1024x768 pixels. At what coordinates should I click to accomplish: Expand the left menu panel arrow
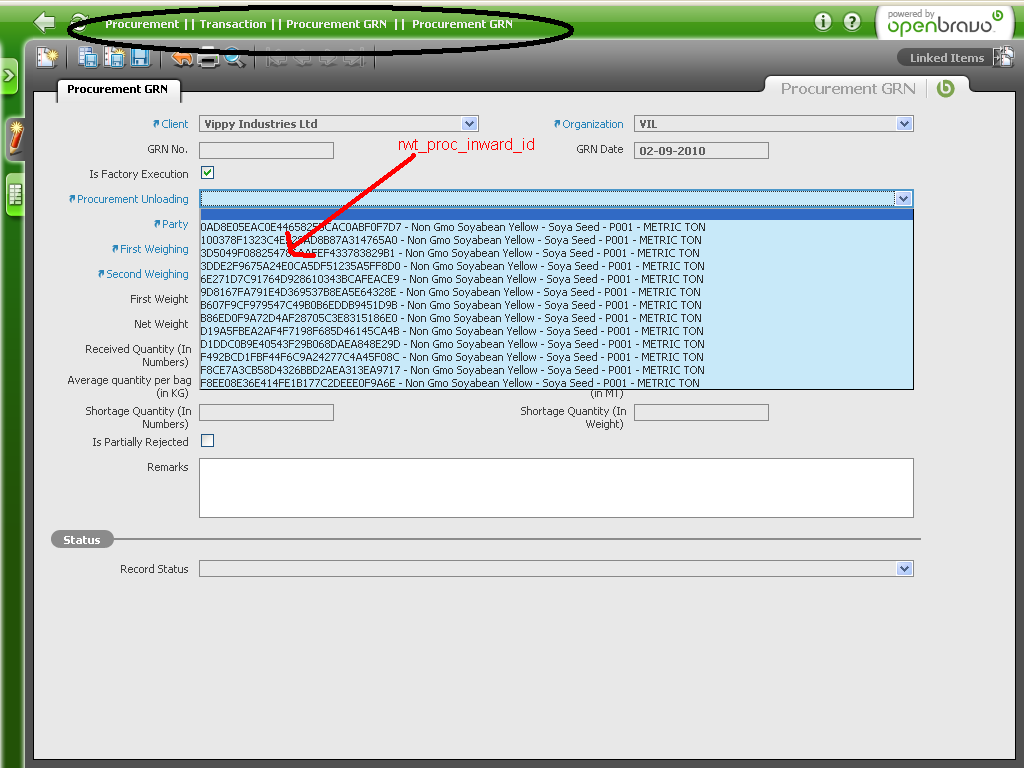[8, 76]
